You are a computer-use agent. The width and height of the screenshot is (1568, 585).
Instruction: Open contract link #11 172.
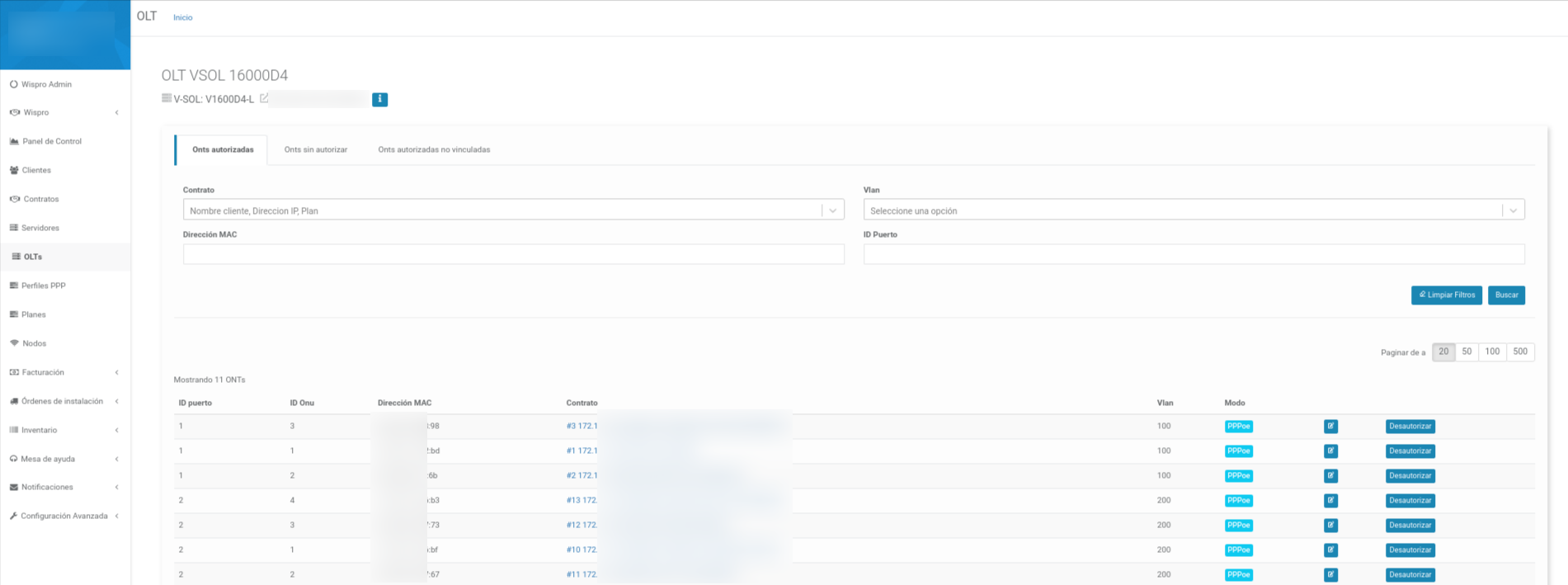[x=582, y=575]
